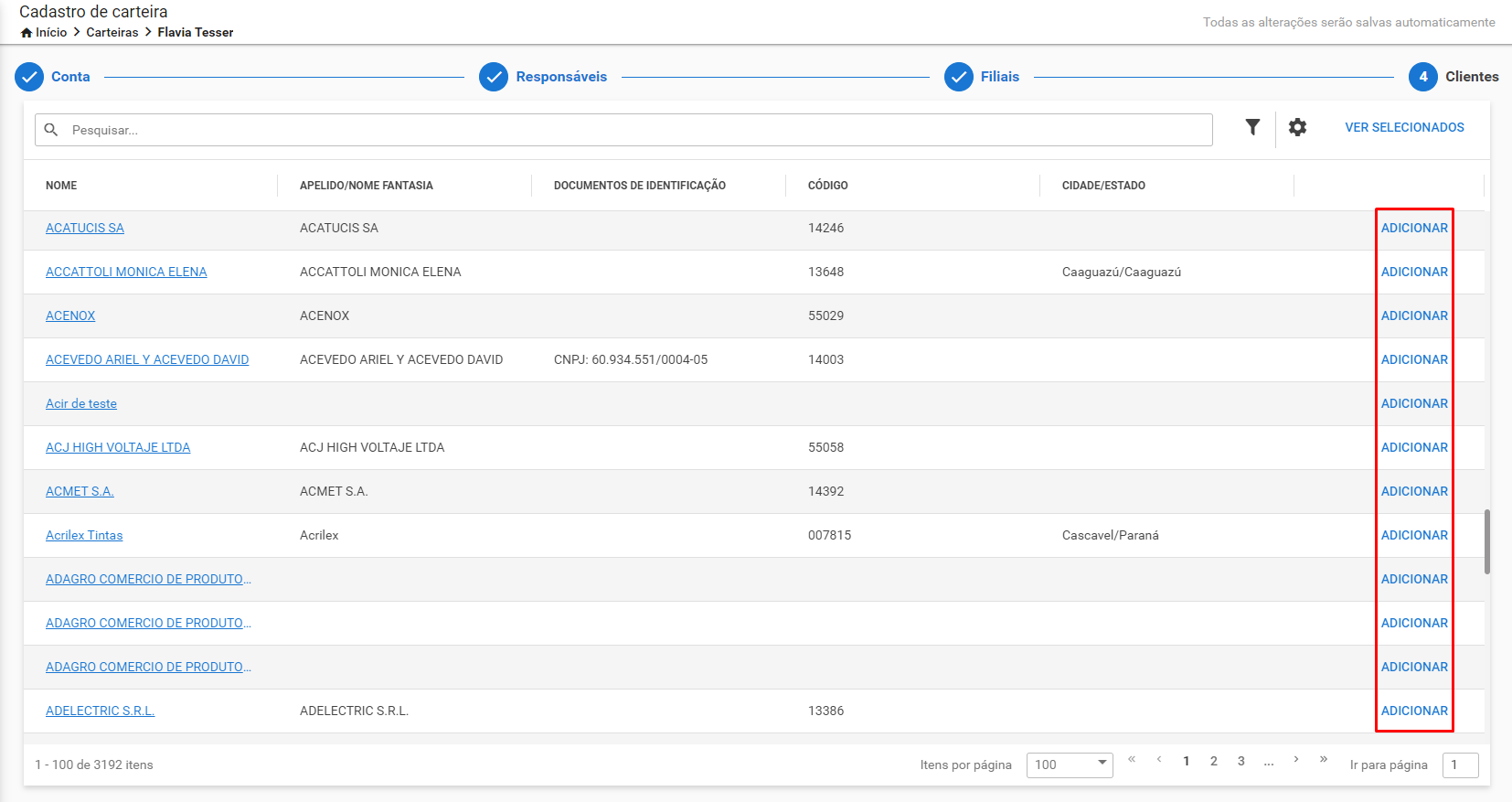
Task: Add ACCATTOLI MONICA ELENA with ADICIONAR
Action: point(1414,272)
